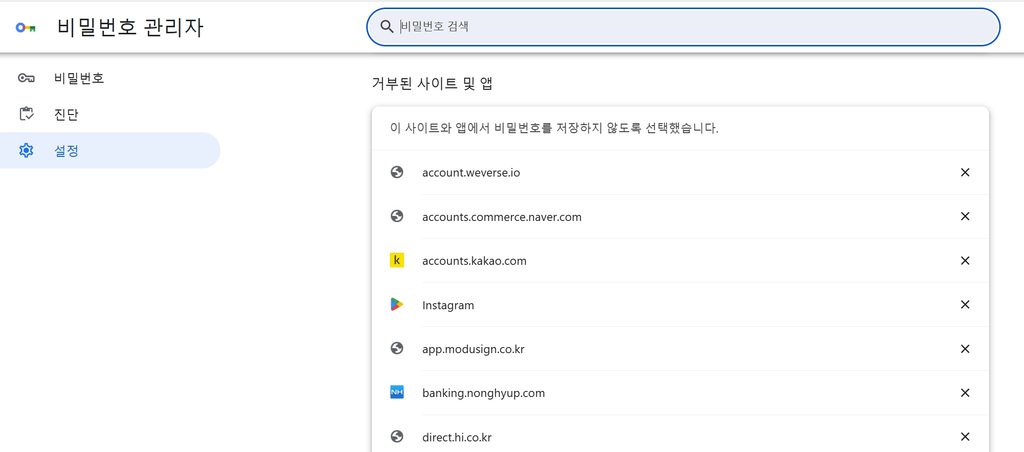This screenshot has width=1024, height=452.
Task: Click the globe icon for app.modusign.co.kr
Action: click(x=396, y=349)
